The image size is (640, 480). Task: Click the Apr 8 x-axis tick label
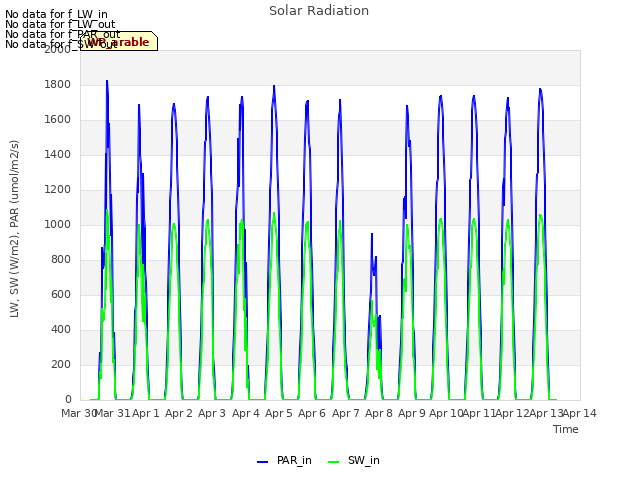tap(379, 413)
